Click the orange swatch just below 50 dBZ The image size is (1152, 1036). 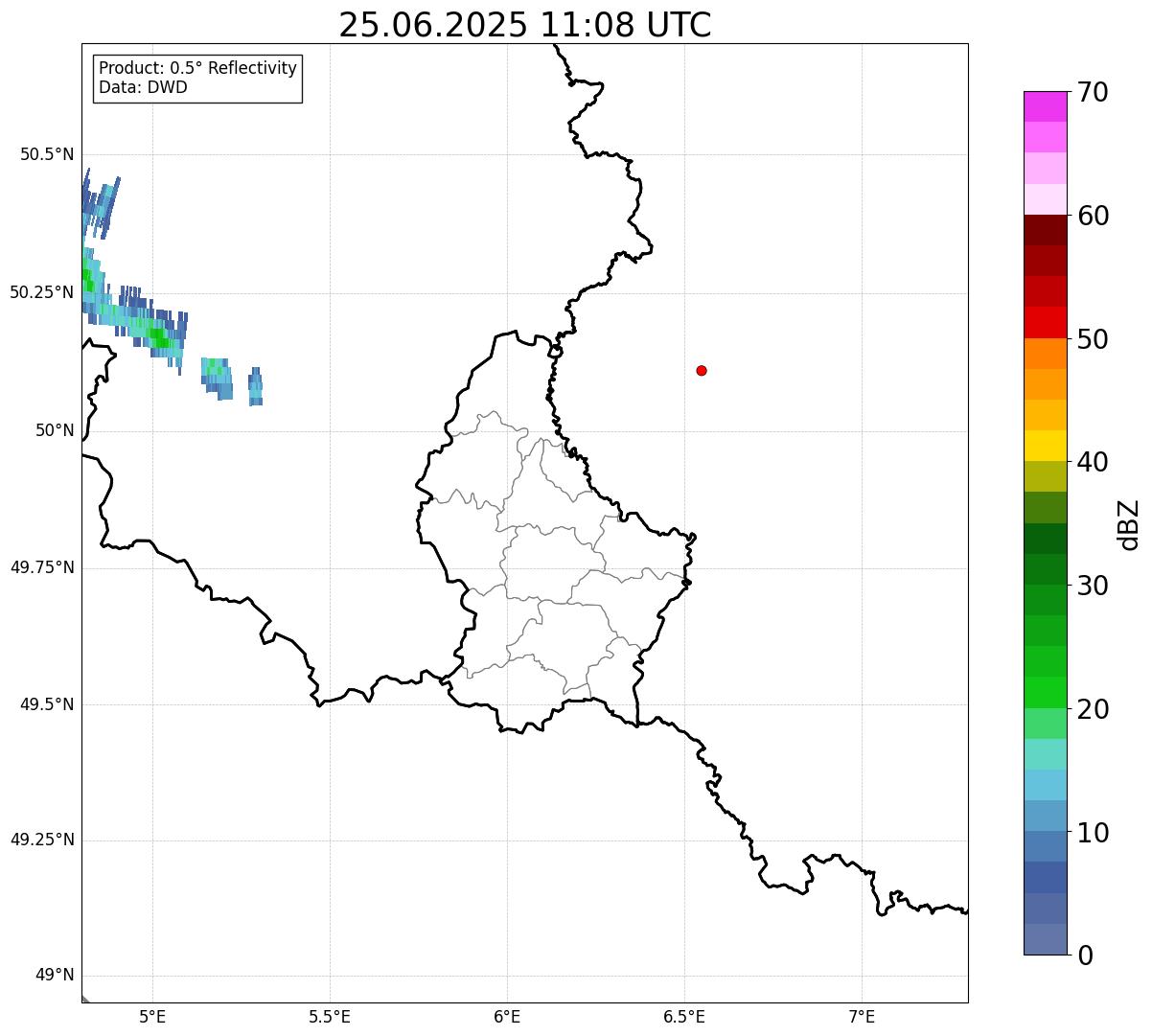(x=1045, y=354)
